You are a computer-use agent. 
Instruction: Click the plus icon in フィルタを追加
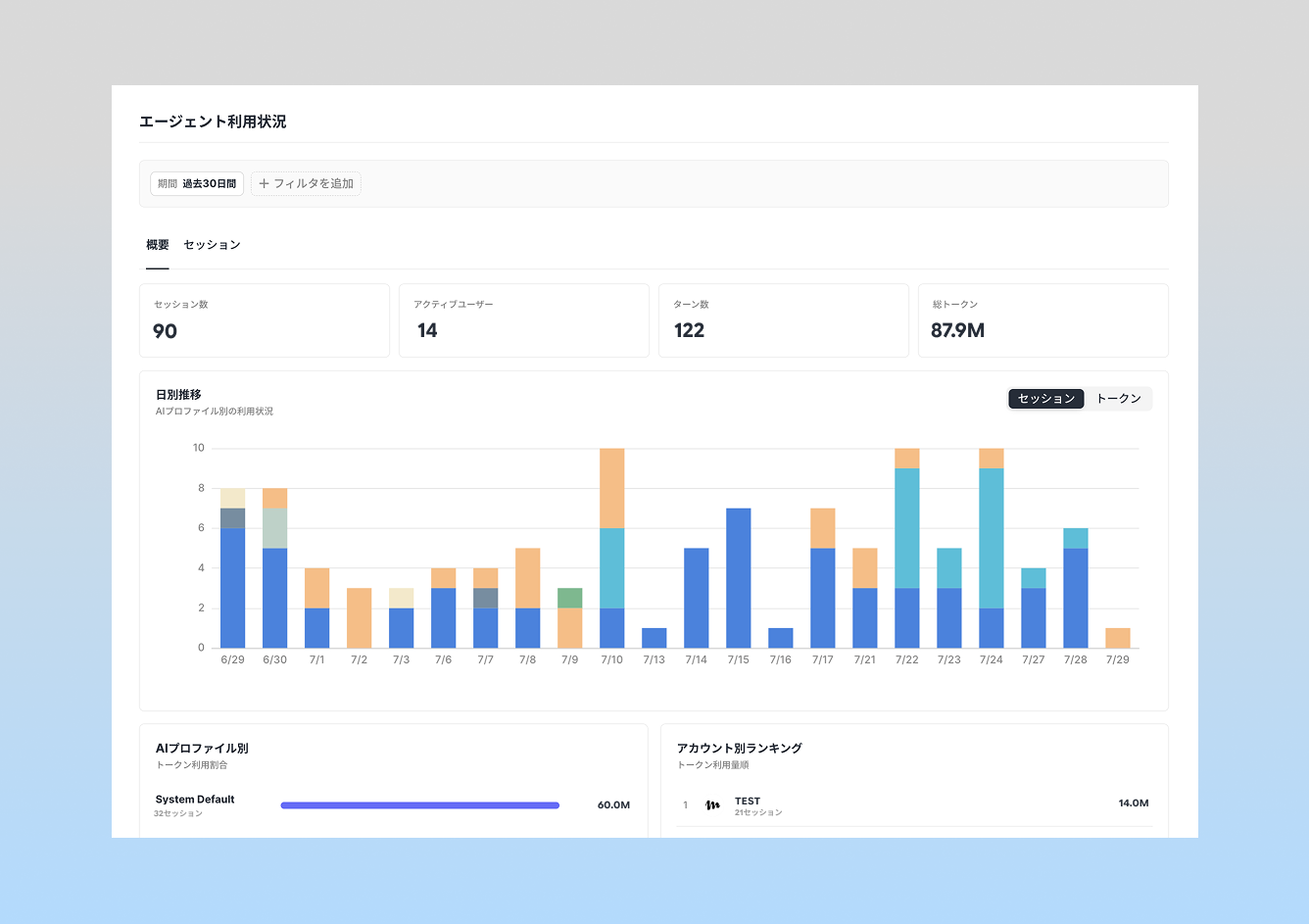tap(264, 184)
